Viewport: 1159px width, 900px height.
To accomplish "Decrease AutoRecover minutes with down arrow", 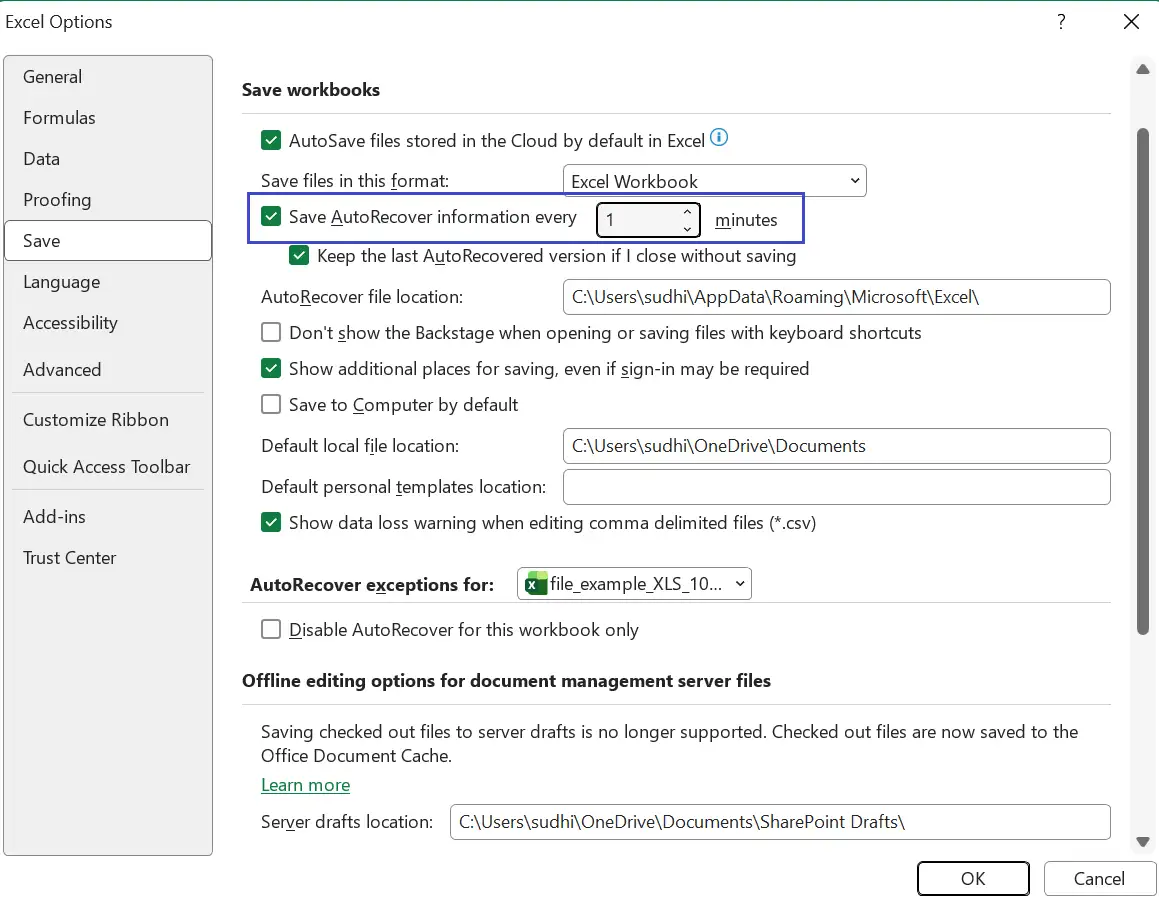I will pos(687,228).
